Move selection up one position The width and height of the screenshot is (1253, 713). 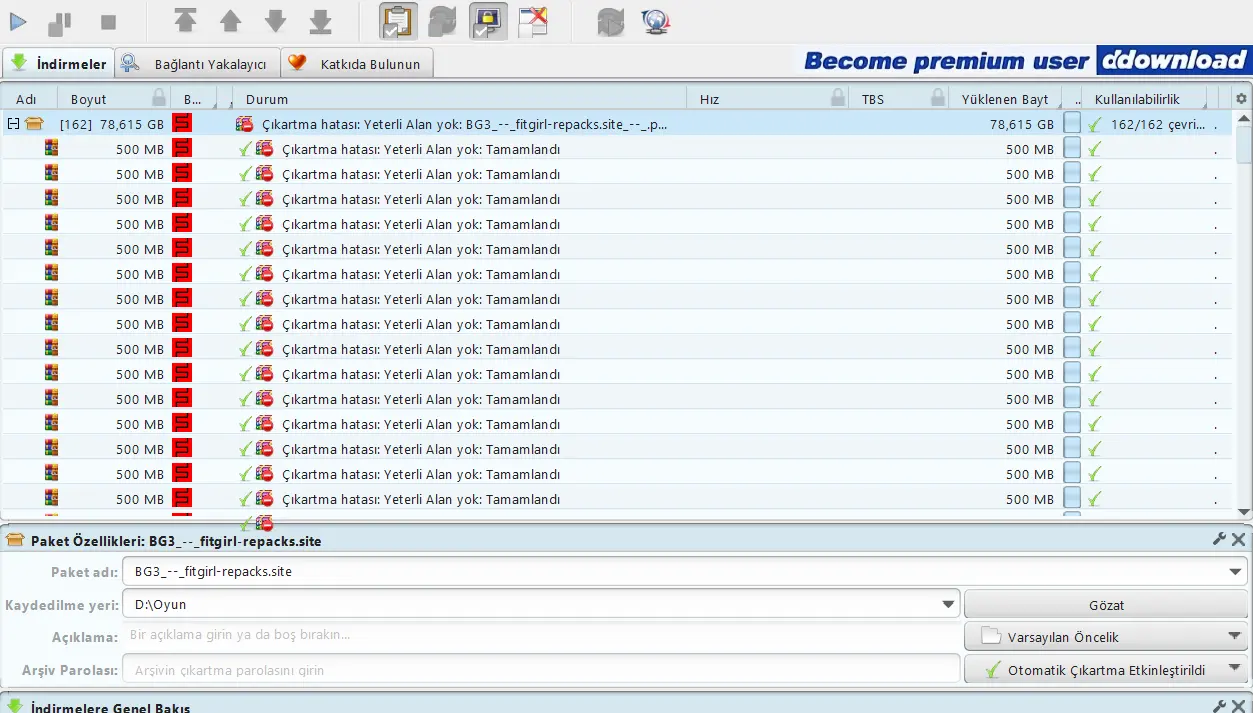click(x=230, y=21)
